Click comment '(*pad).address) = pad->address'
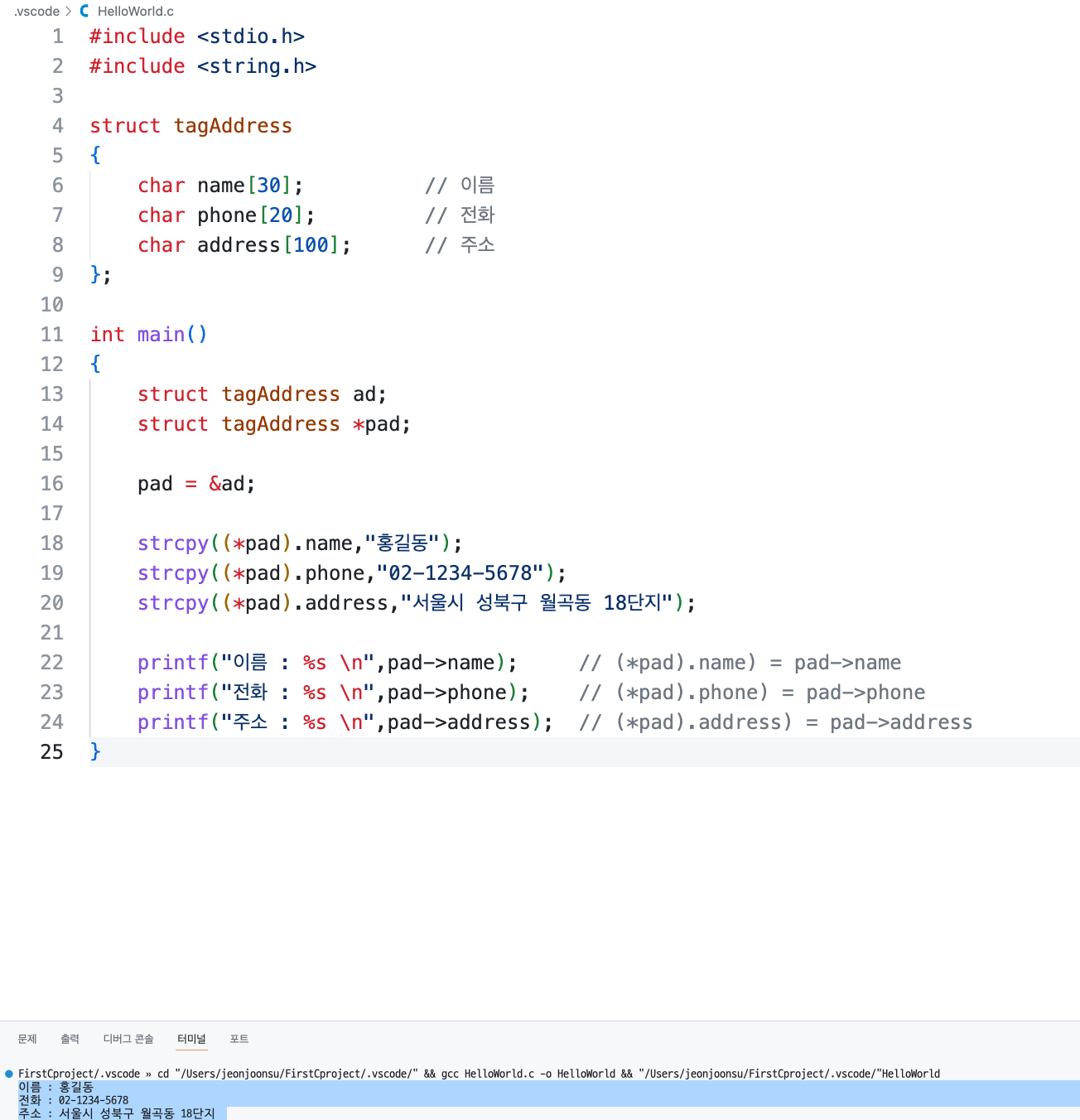 coord(776,722)
